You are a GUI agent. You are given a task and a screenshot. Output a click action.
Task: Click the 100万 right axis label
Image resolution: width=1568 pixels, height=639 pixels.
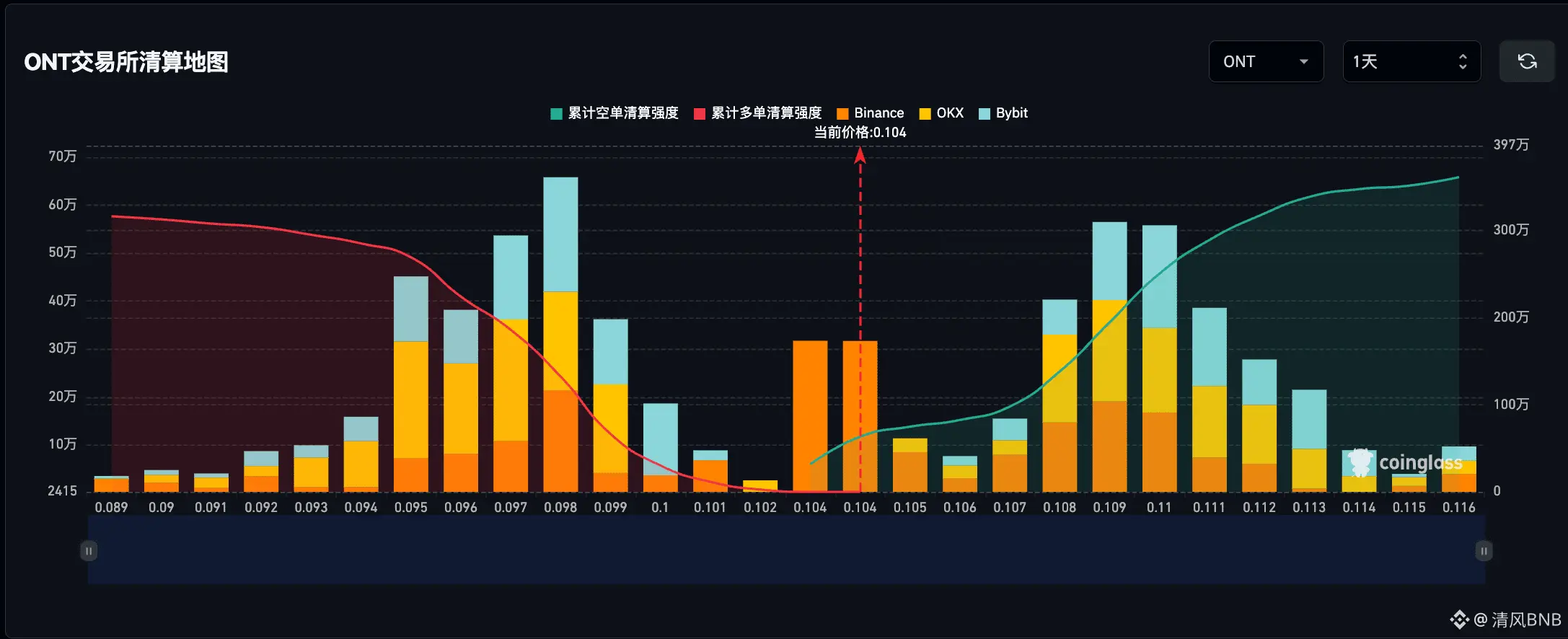point(1511,405)
